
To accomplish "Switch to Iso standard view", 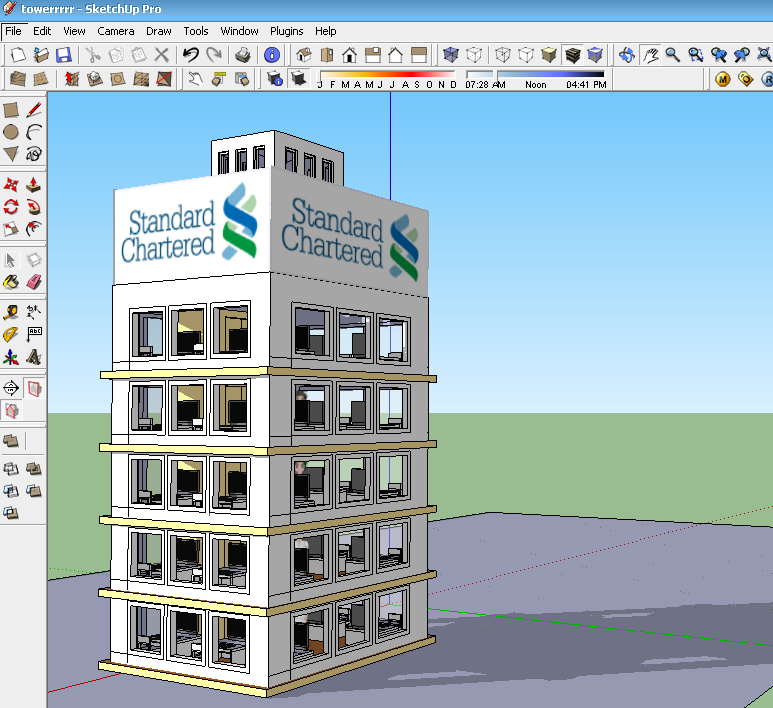I will (x=304, y=55).
